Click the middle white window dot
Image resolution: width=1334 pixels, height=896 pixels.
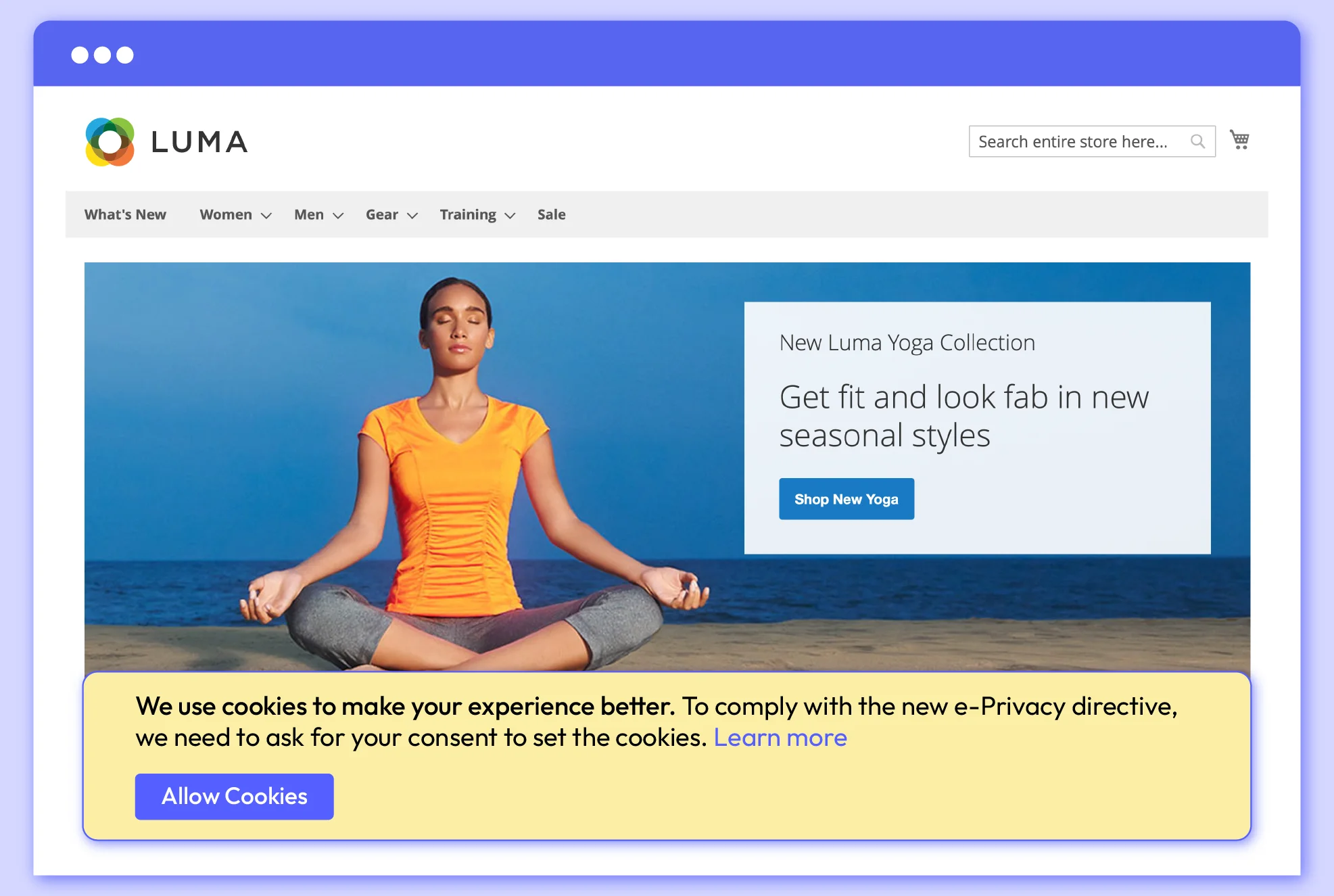(102, 55)
